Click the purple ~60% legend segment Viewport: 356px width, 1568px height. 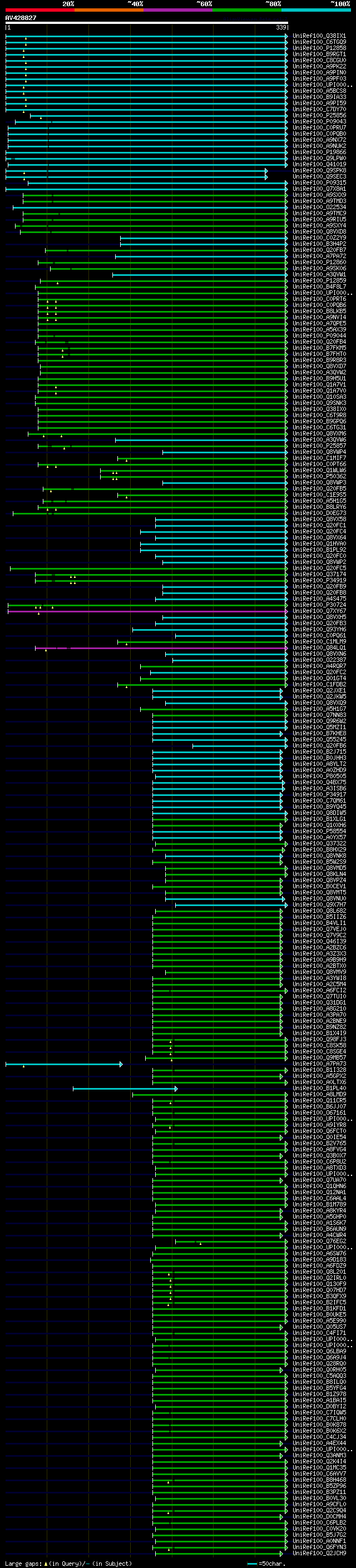pyautogui.click(x=179, y=10)
